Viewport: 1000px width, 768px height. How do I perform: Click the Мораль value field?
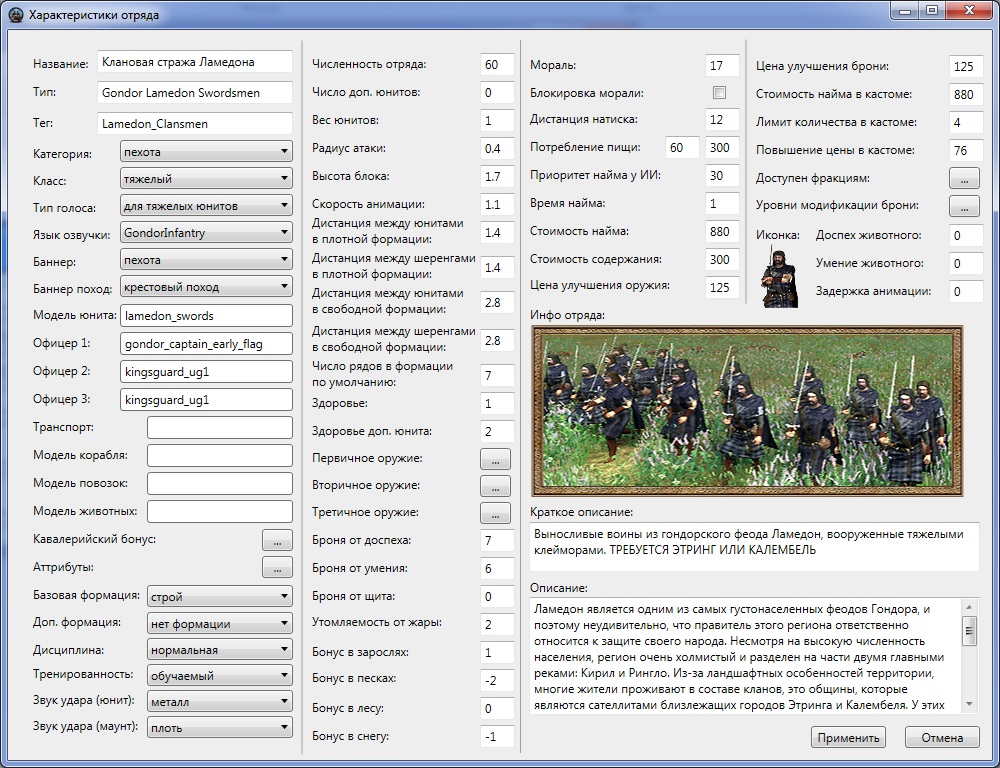(723, 66)
